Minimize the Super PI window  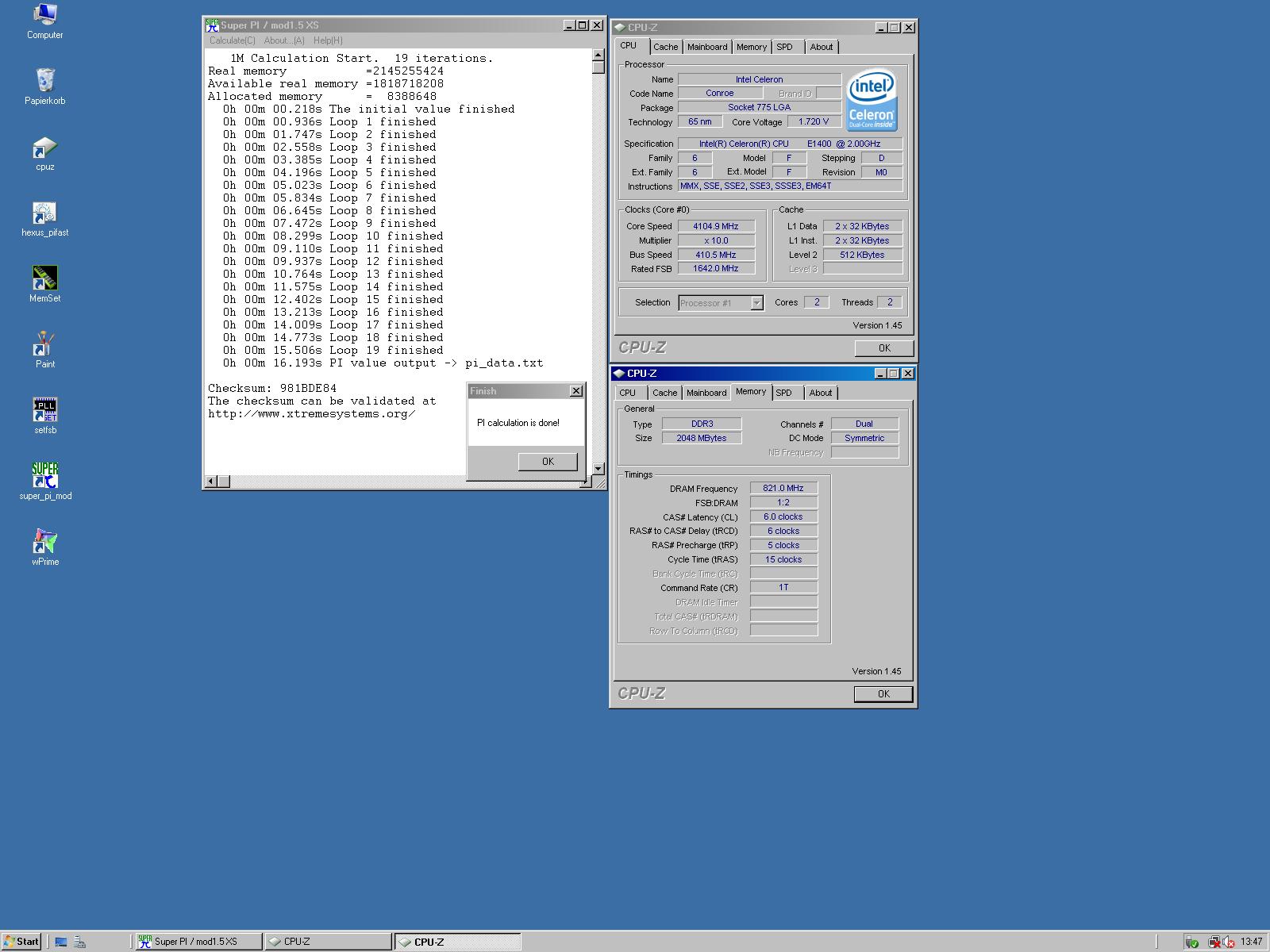coord(569,25)
